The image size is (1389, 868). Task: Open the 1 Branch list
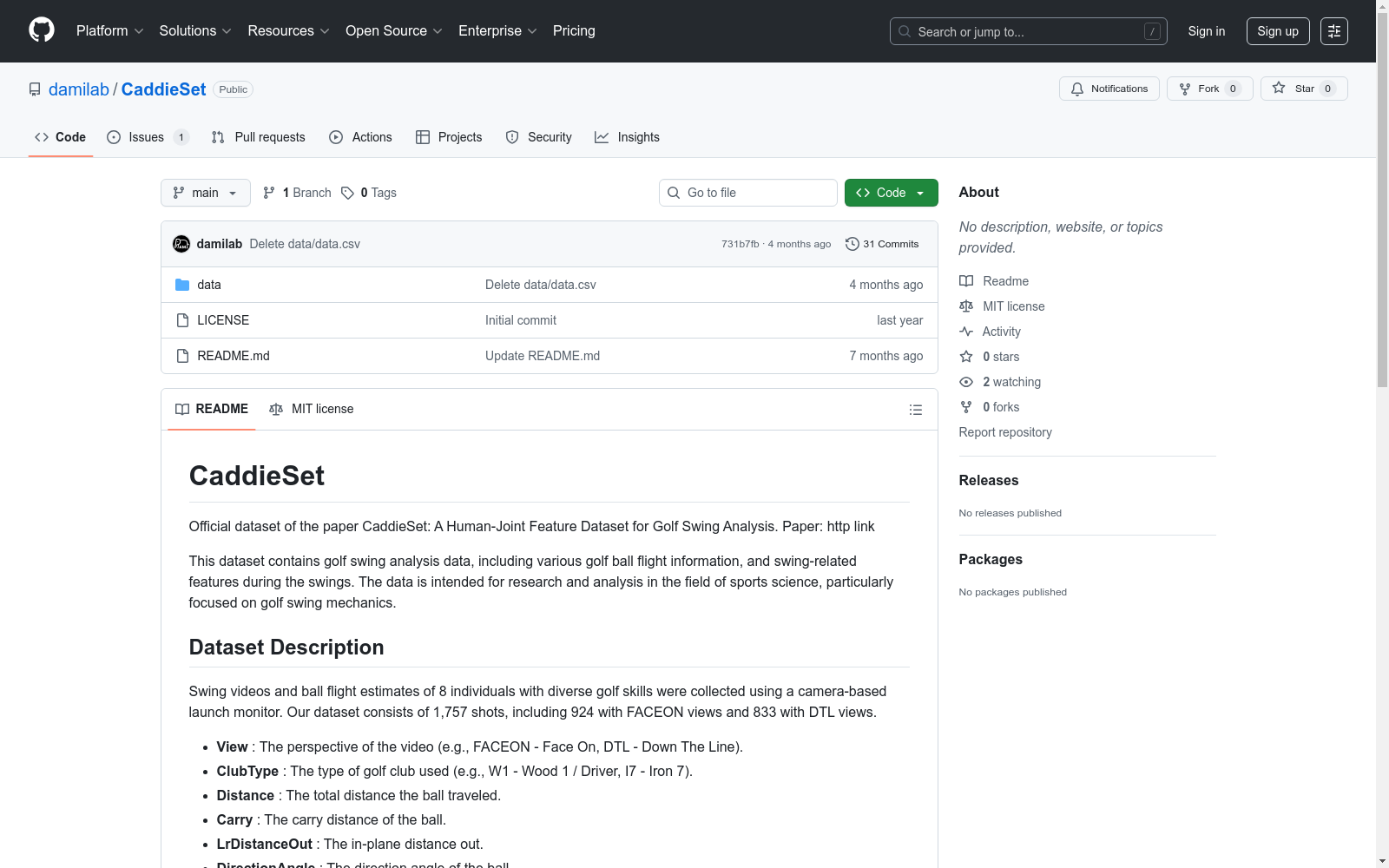tap(297, 193)
